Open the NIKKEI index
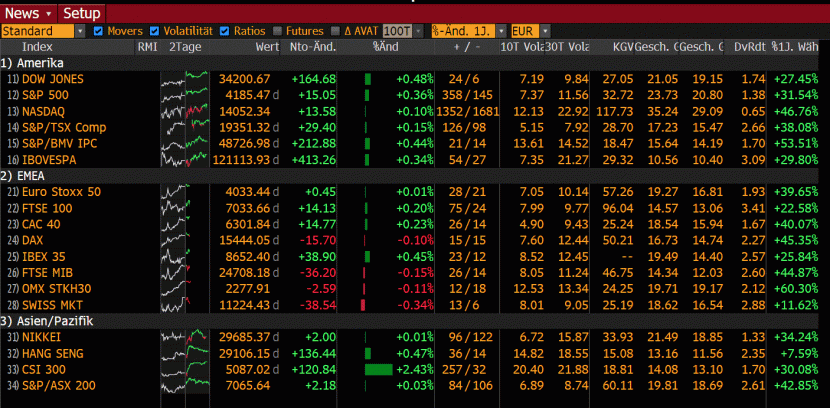This screenshot has height=408, width=830. point(40,337)
